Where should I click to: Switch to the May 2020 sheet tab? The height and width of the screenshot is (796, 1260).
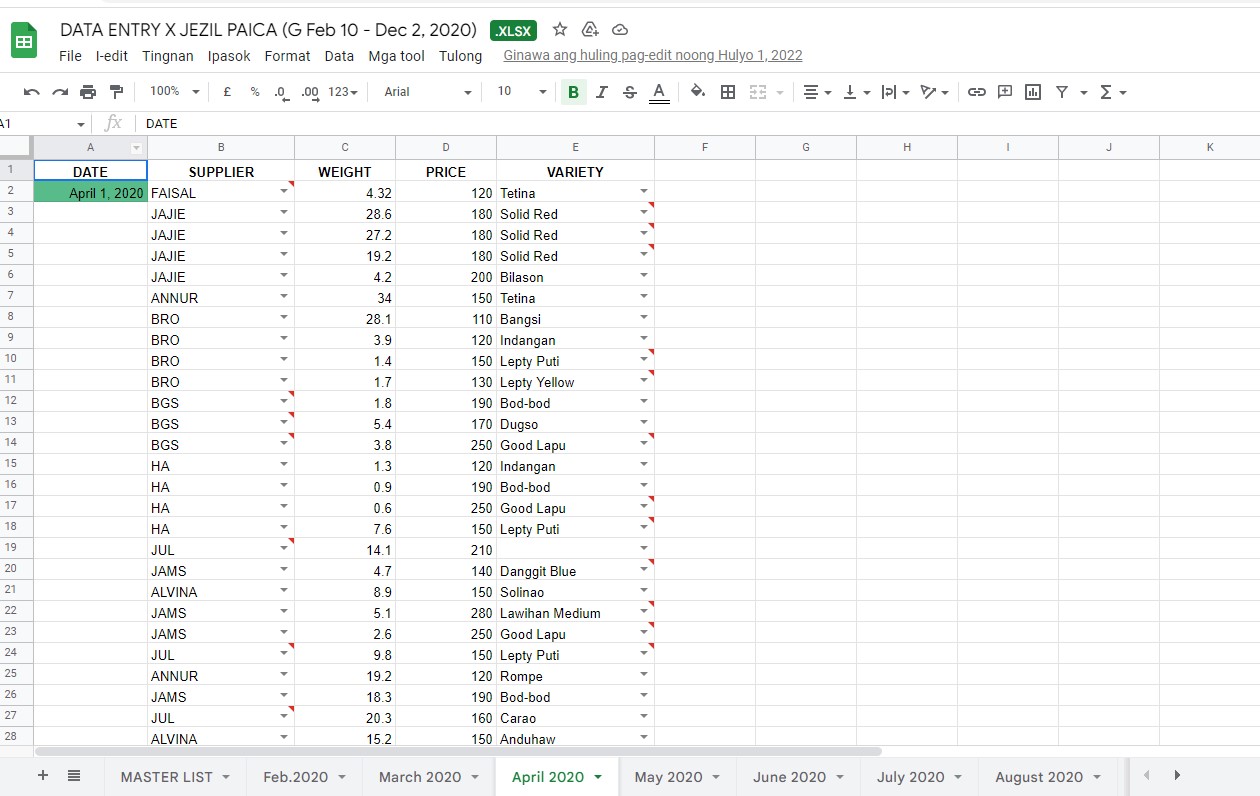click(677, 777)
